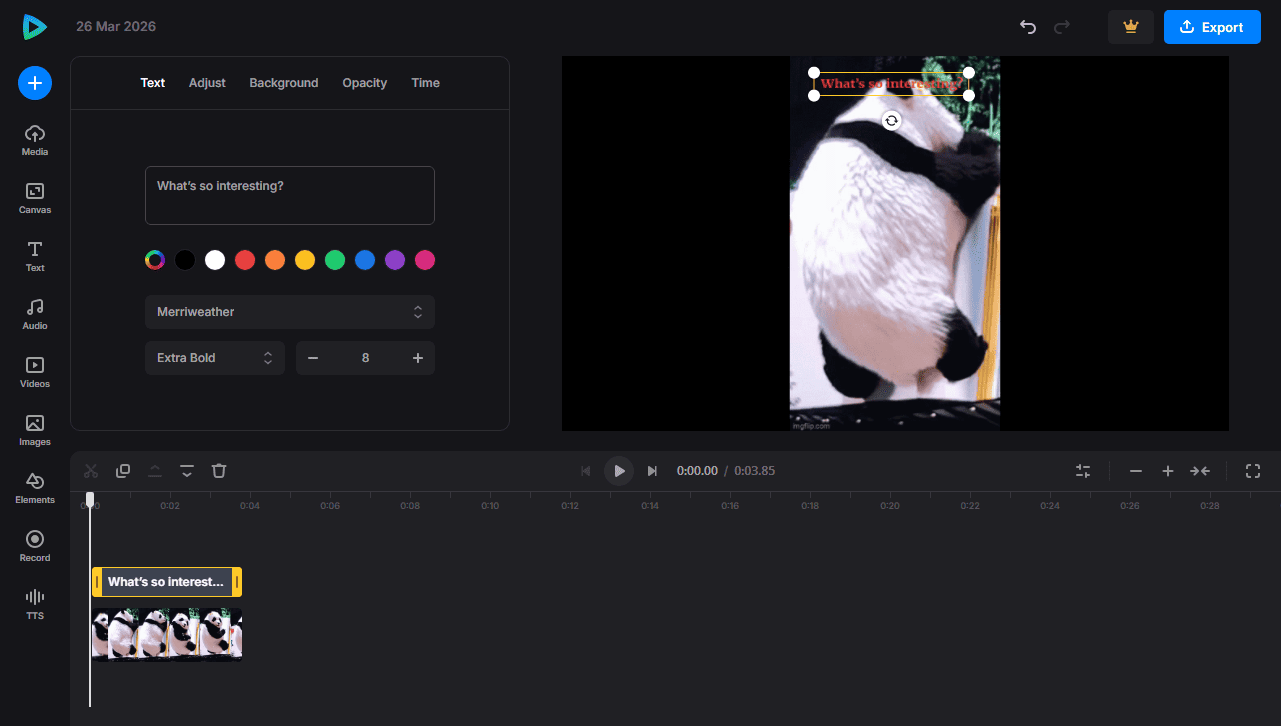Zoom into the timeline with plus icon

tap(1167, 470)
